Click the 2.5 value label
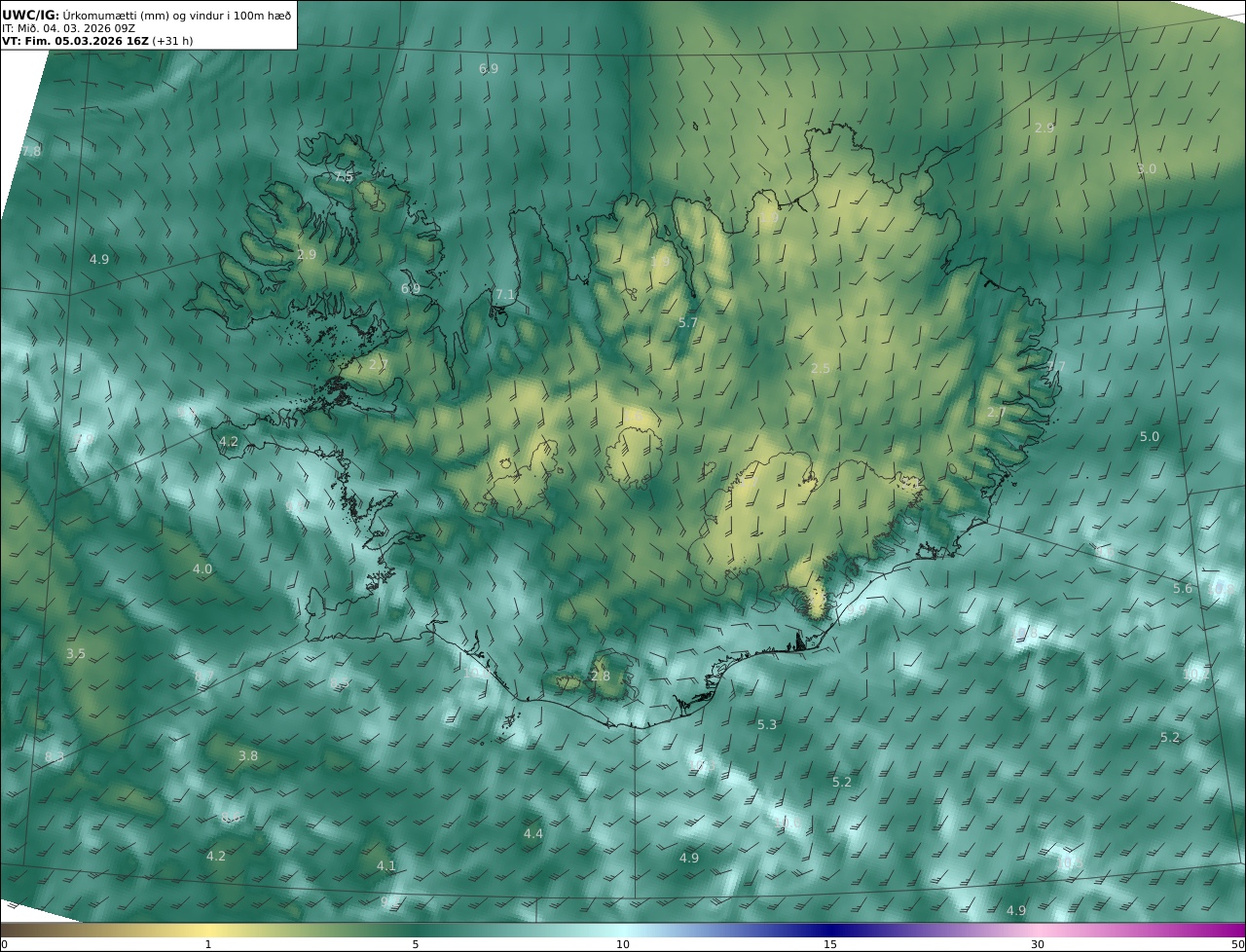1246x952 pixels. [x=821, y=369]
